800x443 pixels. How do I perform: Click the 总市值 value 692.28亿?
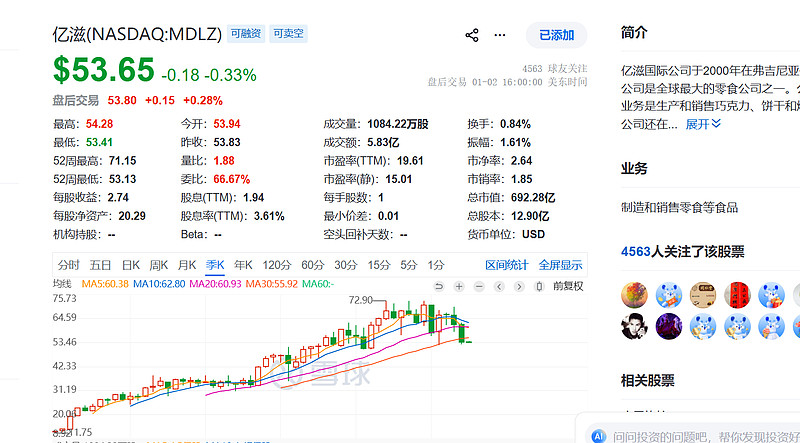point(533,198)
